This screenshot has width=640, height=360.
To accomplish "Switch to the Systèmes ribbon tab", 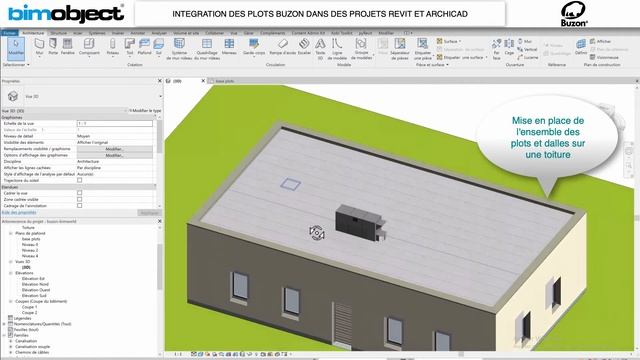I will pos(97,33).
